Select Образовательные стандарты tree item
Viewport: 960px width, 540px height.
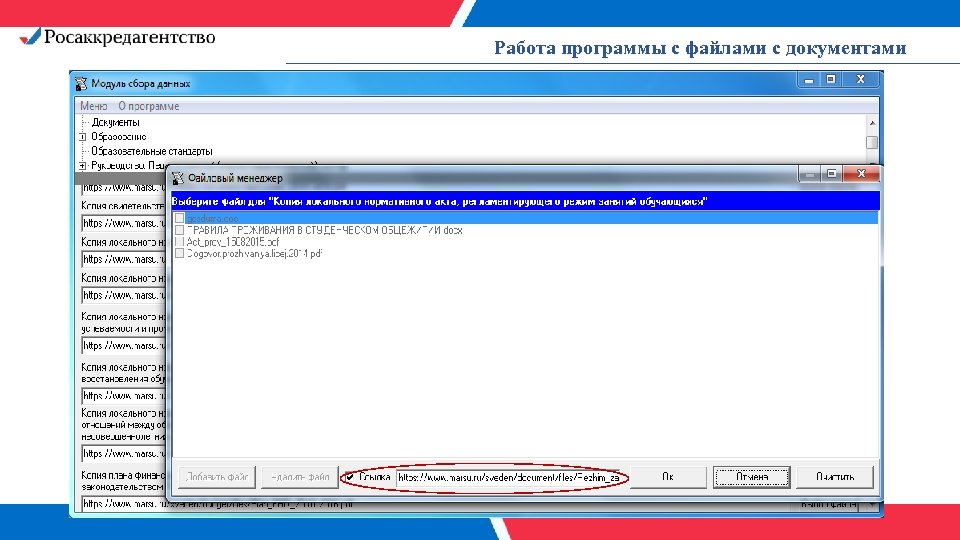tap(152, 151)
